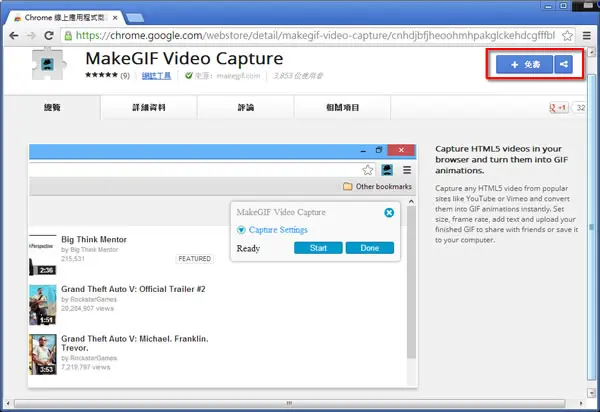Select the Chrome web store tab
600x412 pixels.
pyautogui.click(x=66, y=18)
